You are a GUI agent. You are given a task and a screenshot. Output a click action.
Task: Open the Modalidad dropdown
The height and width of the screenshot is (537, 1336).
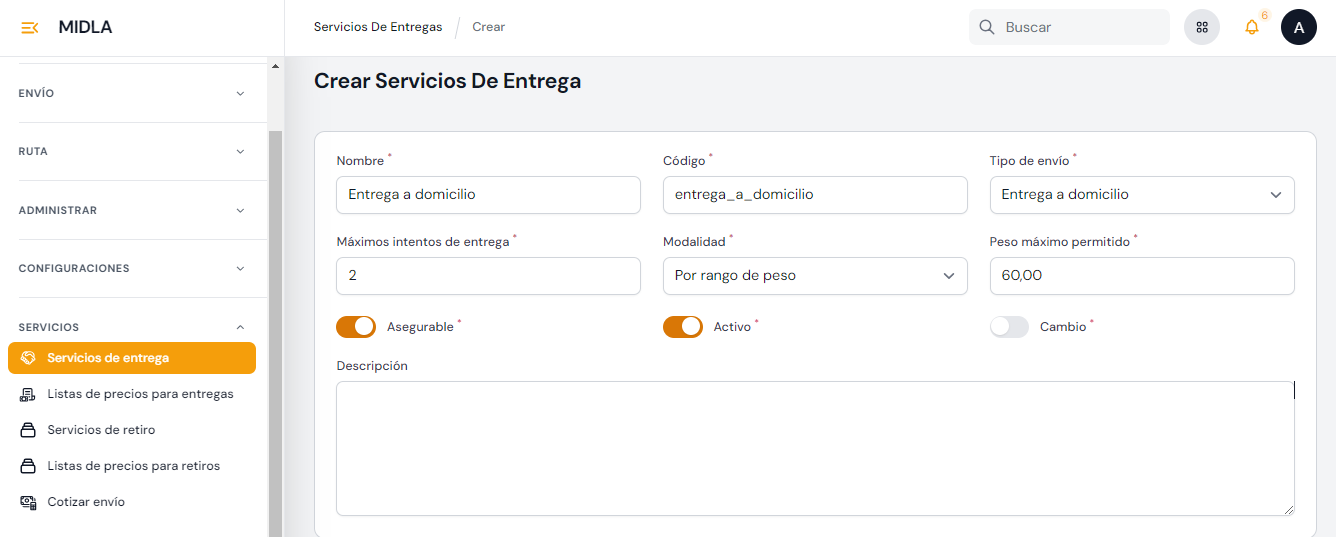tap(815, 276)
